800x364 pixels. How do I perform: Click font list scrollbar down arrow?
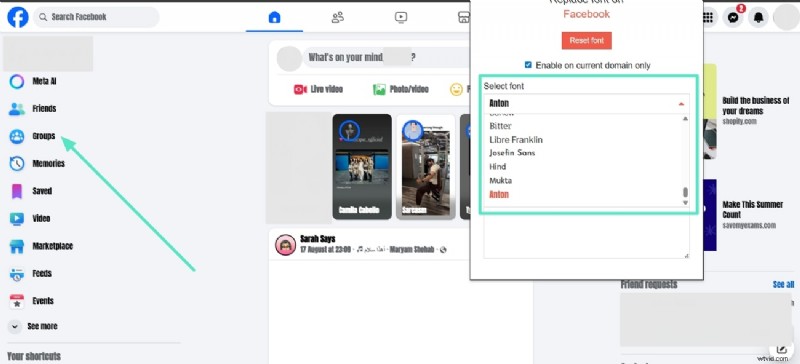click(x=685, y=203)
